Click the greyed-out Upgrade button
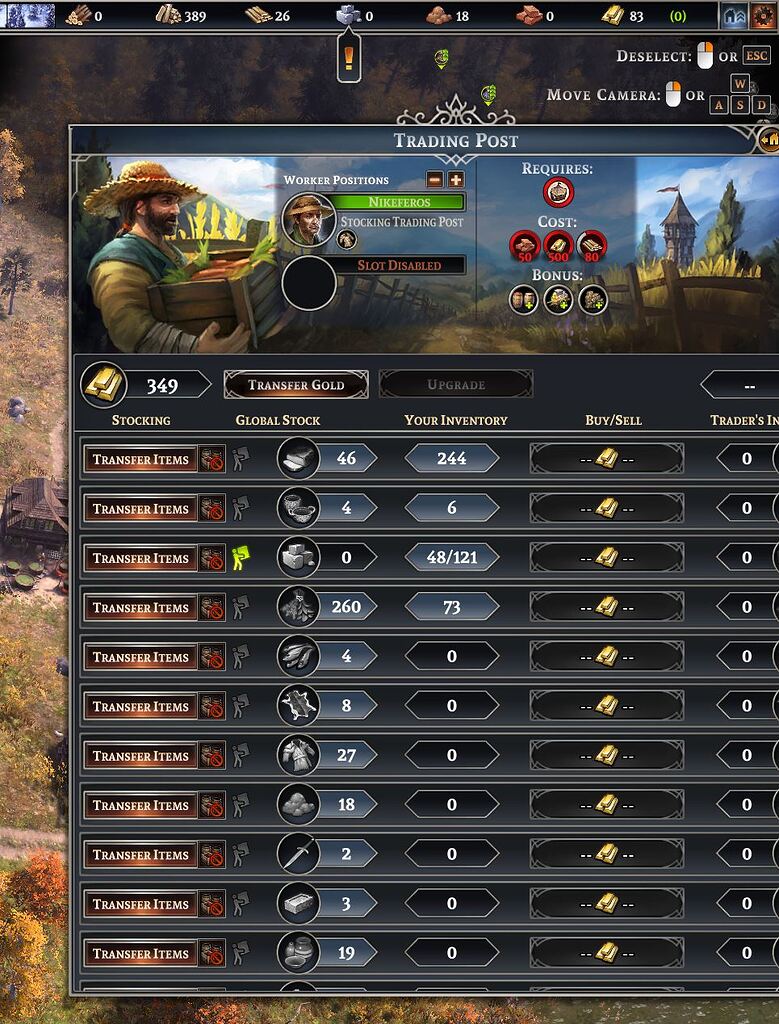 tap(456, 385)
